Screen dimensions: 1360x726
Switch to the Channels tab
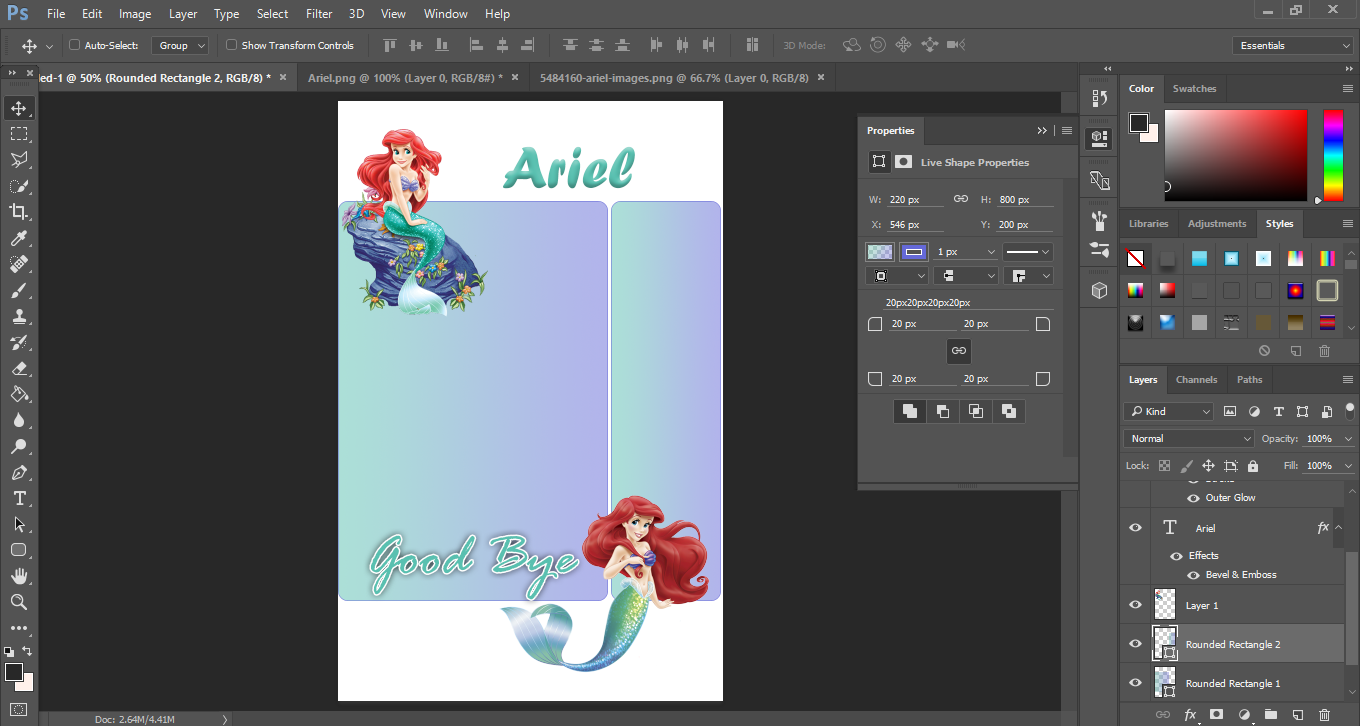point(1196,379)
